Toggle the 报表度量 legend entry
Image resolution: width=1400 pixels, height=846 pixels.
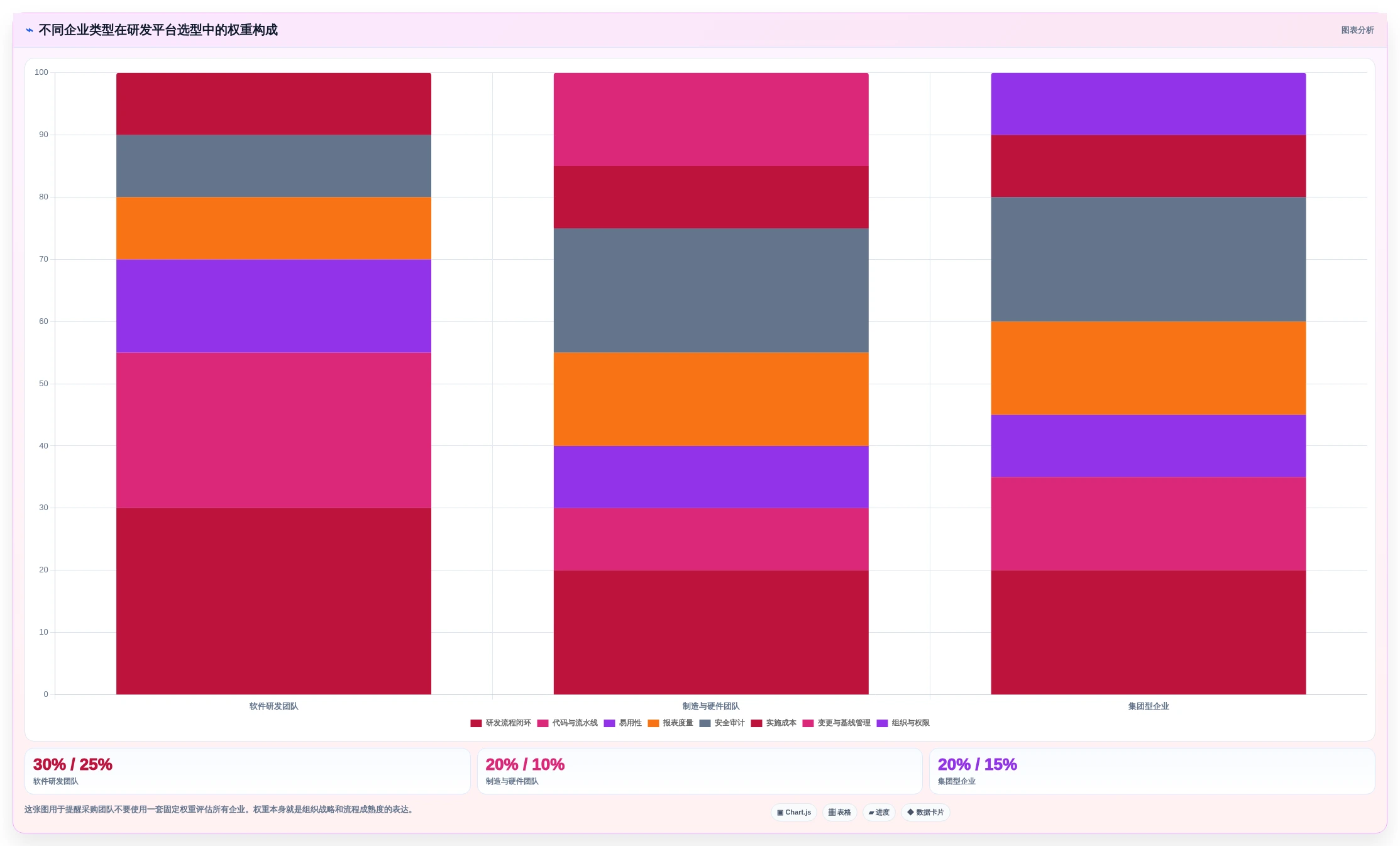point(670,723)
